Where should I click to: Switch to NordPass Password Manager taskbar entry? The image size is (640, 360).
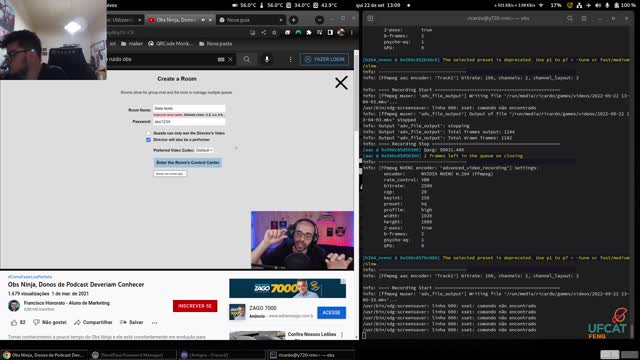coord(132,355)
